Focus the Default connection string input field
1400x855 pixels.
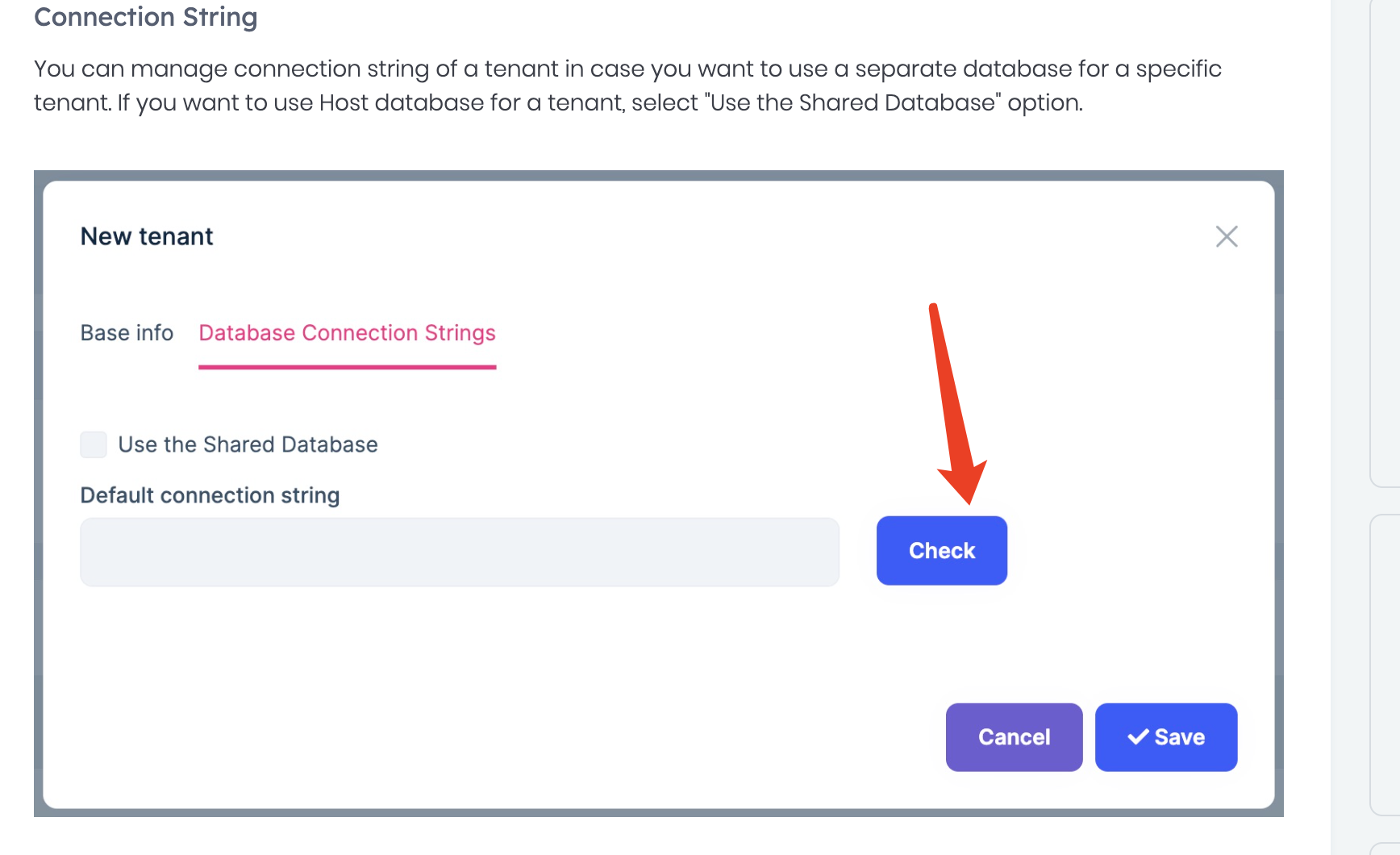point(460,552)
